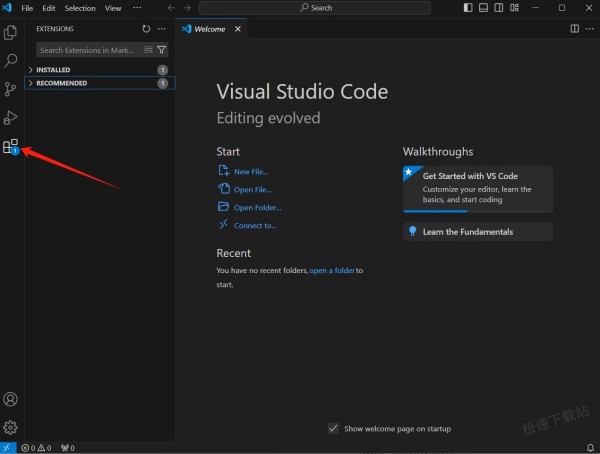This screenshot has width=600, height=454.
Task: Open the Explorer view in activity bar
Action: 11,32
